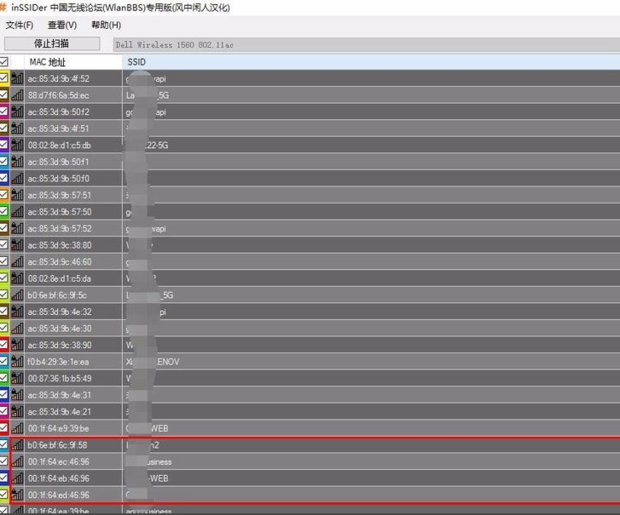Toggle checkbox for 00:1f:64:e9:39:be
This screenshot has height=515, width=620.
[x=4, y=428]
